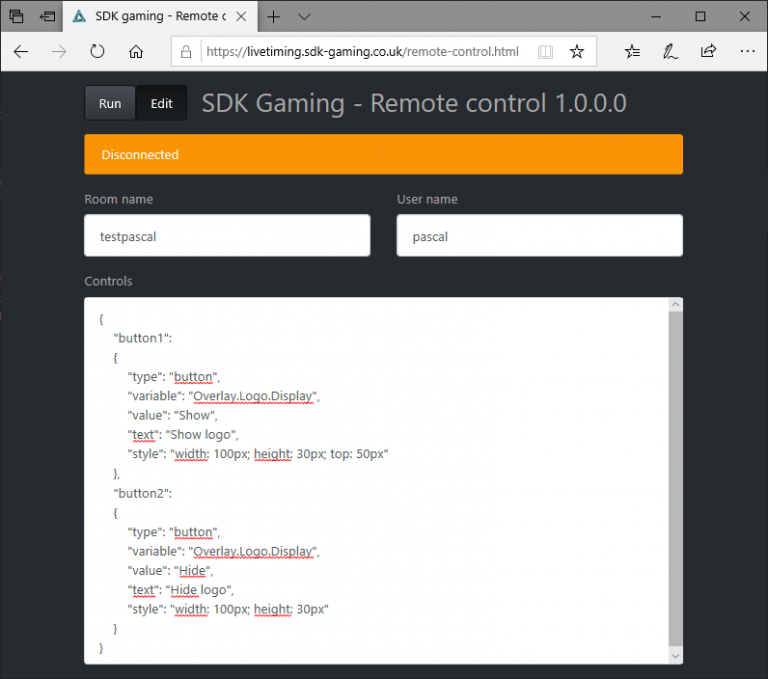The height and width of the screenshot is (679, 768).
Task: Click the "value": "Hide" line
Action: click(x=170, y=571)
